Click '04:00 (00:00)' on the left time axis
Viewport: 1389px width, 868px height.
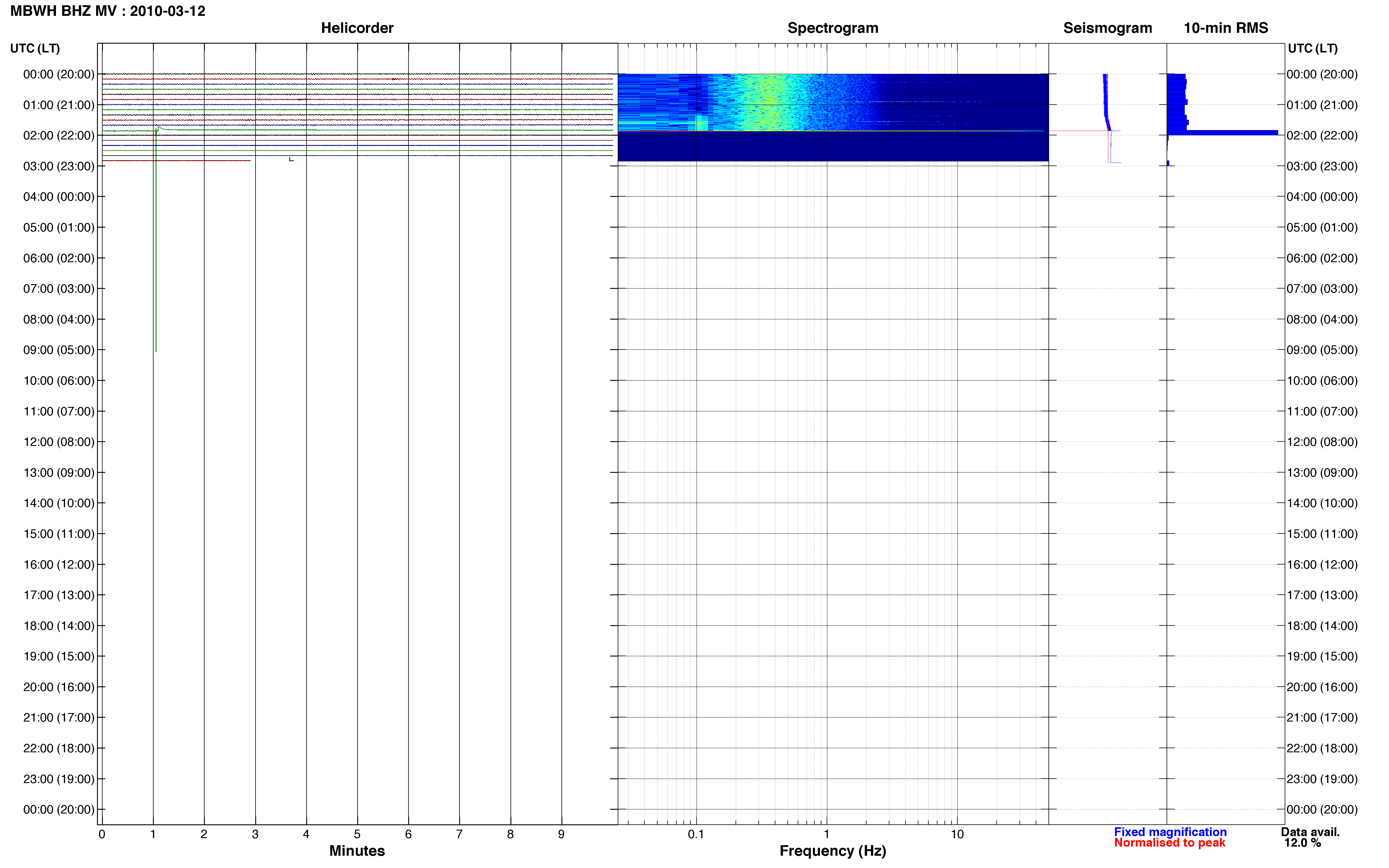coord(59,196)
